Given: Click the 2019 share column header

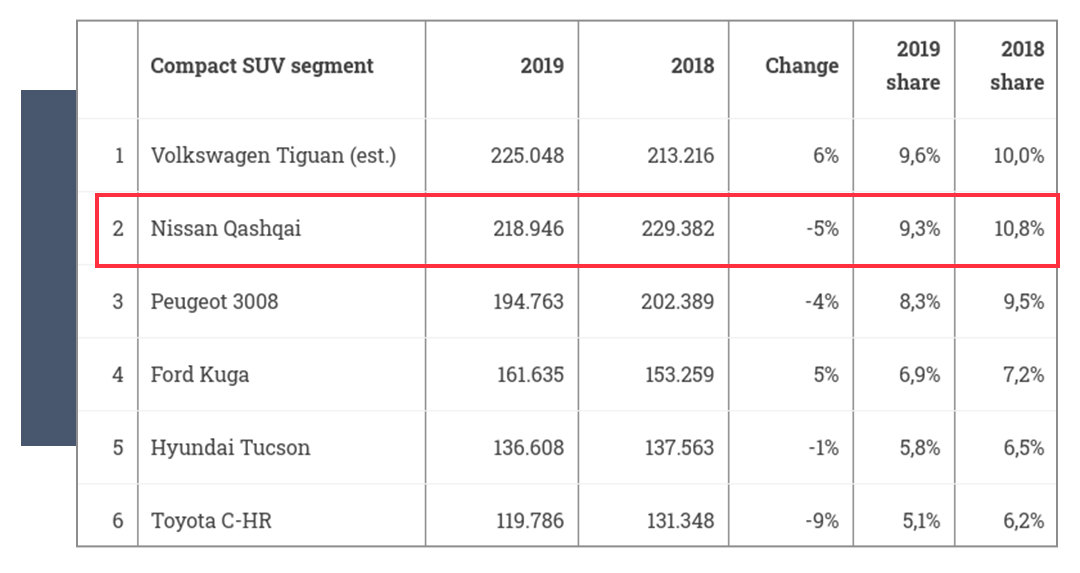Looking at the screenshot, I should [912, 66].
